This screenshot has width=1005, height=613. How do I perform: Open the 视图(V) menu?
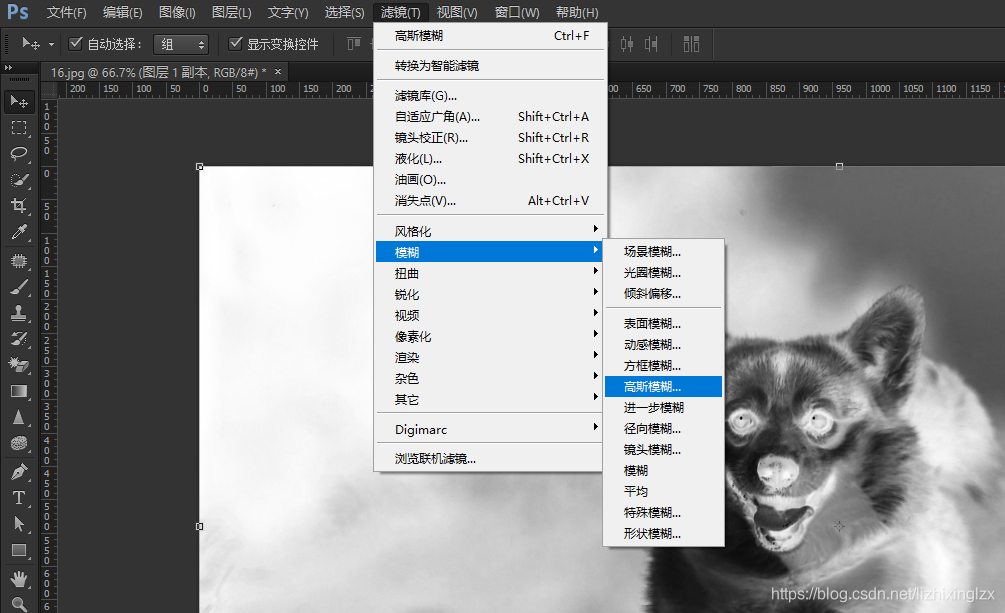click(457, 12)
